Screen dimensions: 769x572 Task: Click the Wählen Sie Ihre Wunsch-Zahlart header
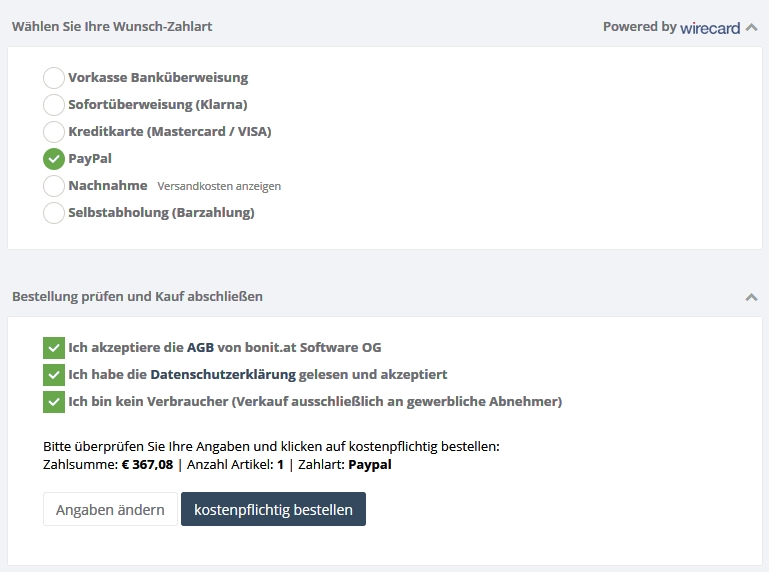[x=112, y=26]
